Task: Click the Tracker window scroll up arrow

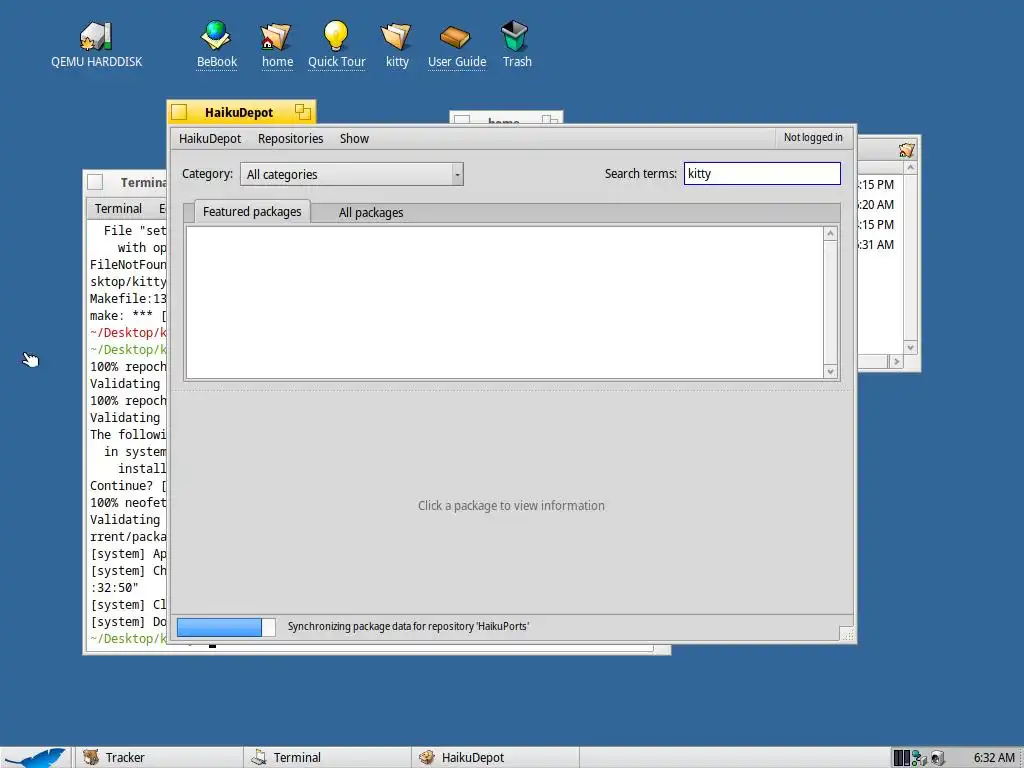Action: coord(910,168)
